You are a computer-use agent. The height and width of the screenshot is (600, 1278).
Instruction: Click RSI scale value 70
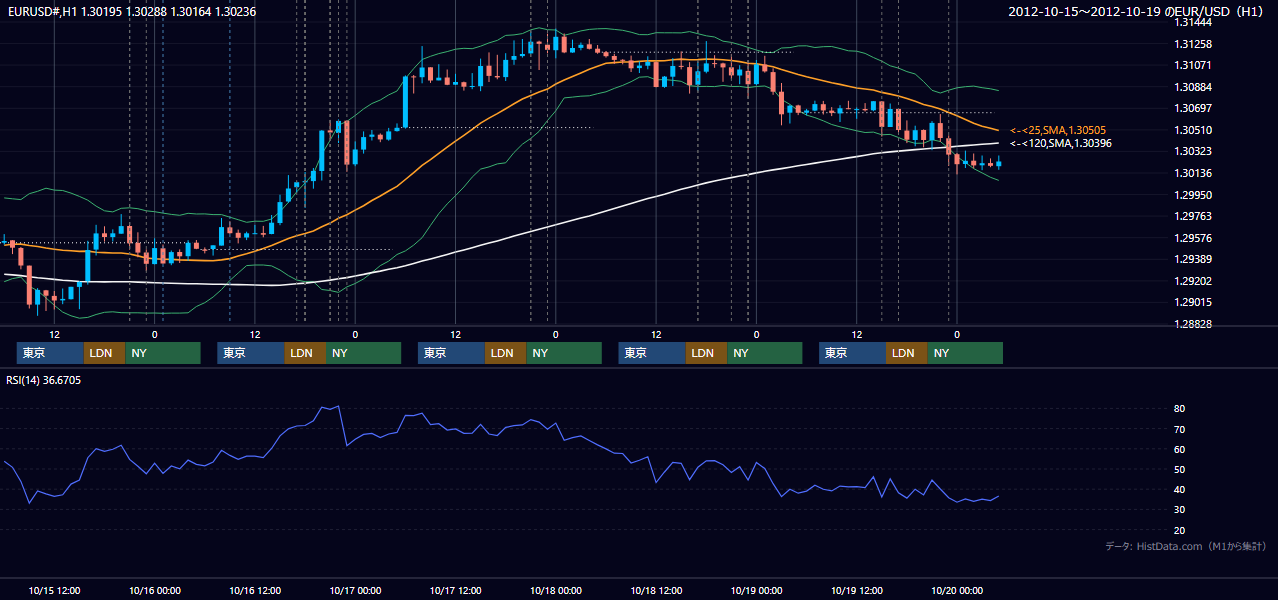click(x=1180, y=429)
